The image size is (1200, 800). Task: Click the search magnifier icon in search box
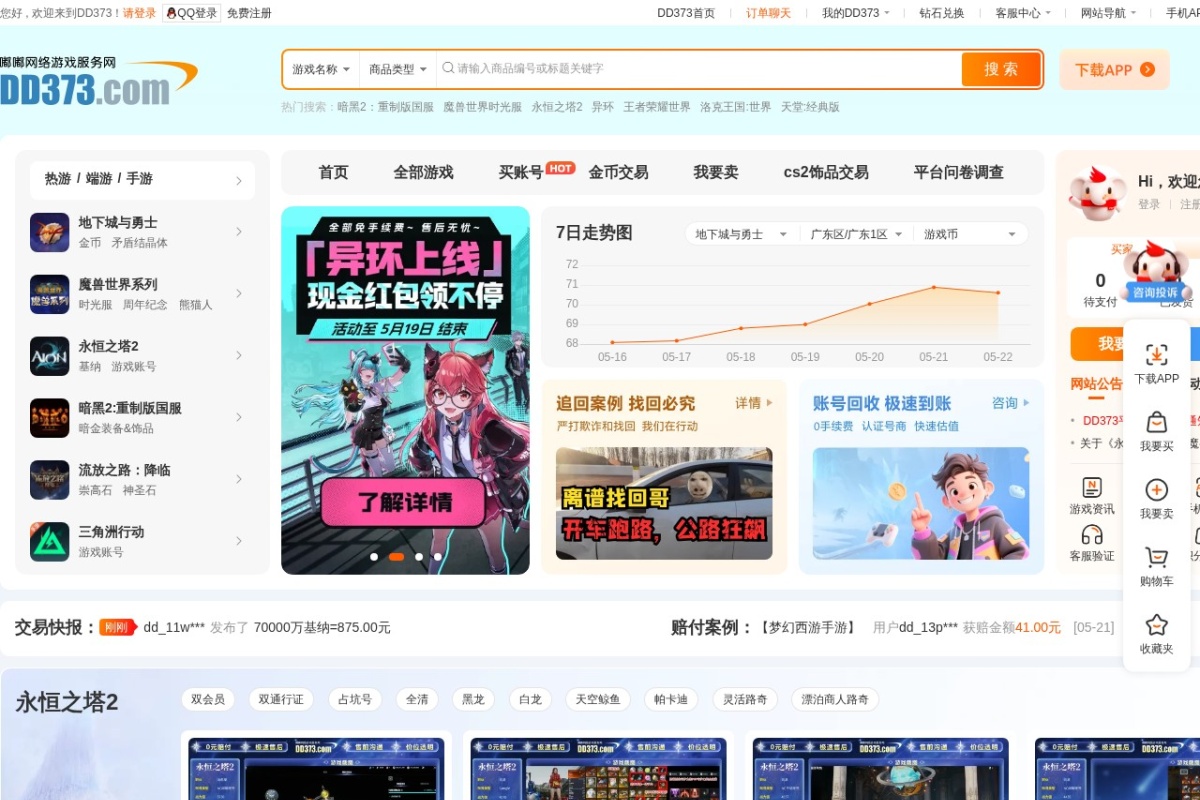(x=447, y=68)
